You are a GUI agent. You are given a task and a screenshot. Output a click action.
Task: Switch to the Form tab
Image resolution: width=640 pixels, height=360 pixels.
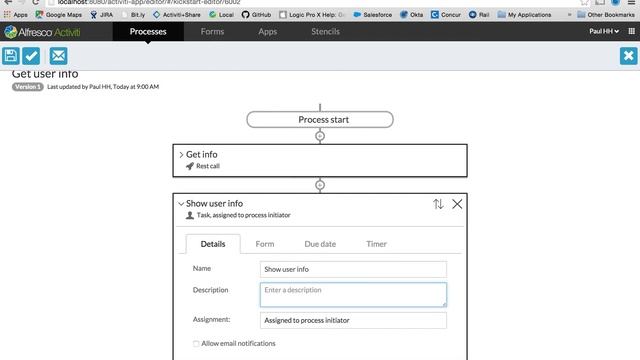[x=265, y=244]
